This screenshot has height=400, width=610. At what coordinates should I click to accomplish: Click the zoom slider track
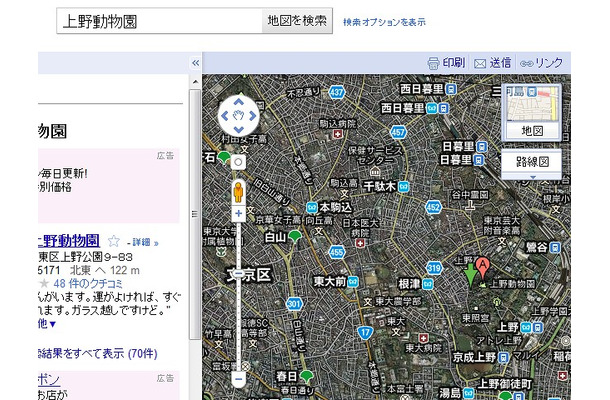[238, 300]
